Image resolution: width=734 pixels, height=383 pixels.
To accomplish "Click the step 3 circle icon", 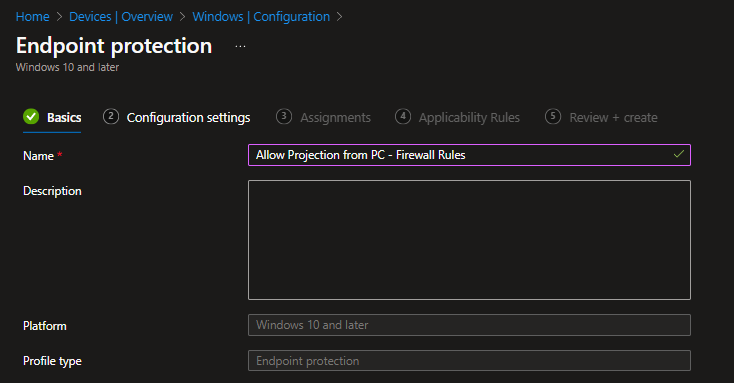I will click(284, 116).
